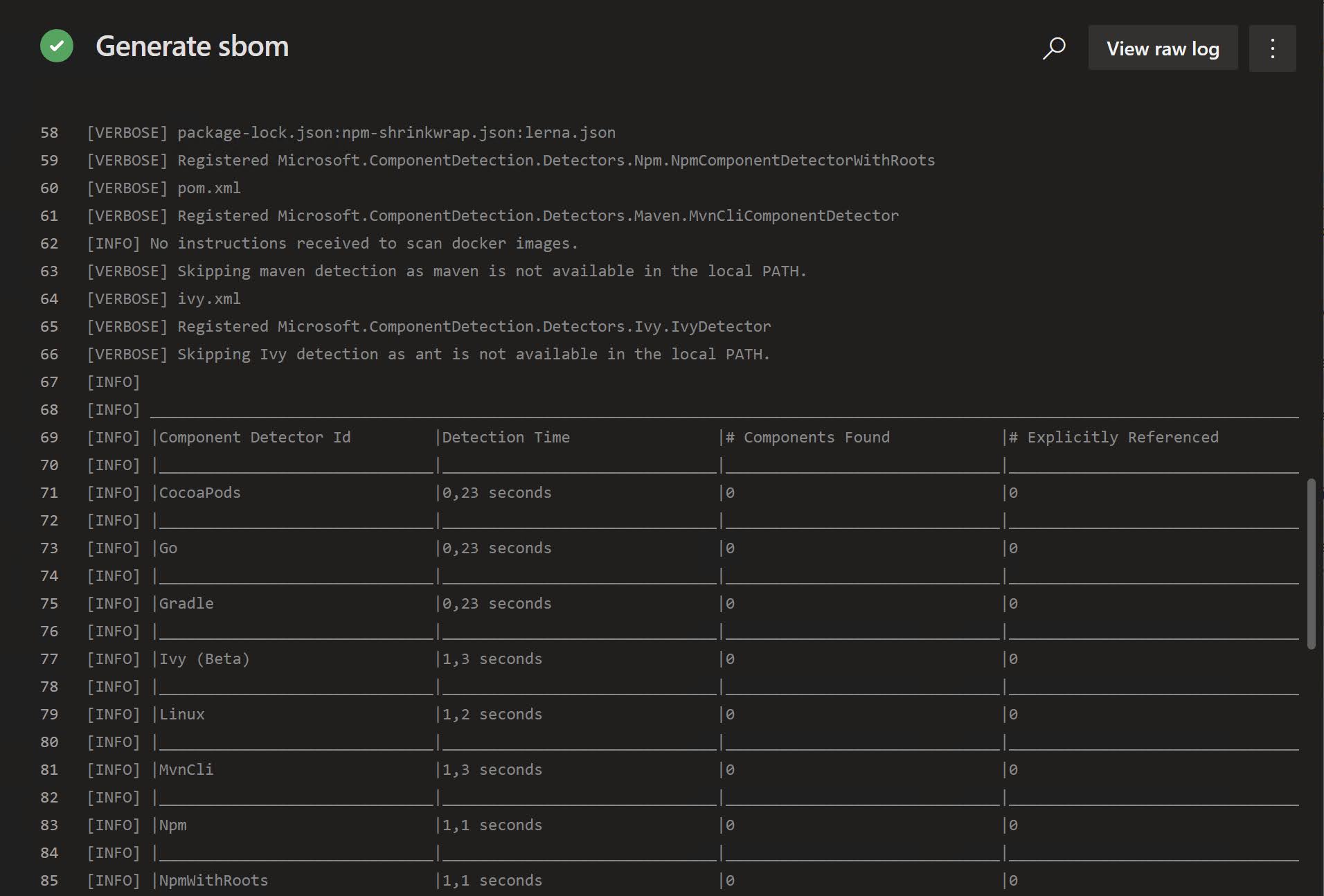
Task: Click the NpmWithRoots detector row text
Action: click(x=213, y=881)
